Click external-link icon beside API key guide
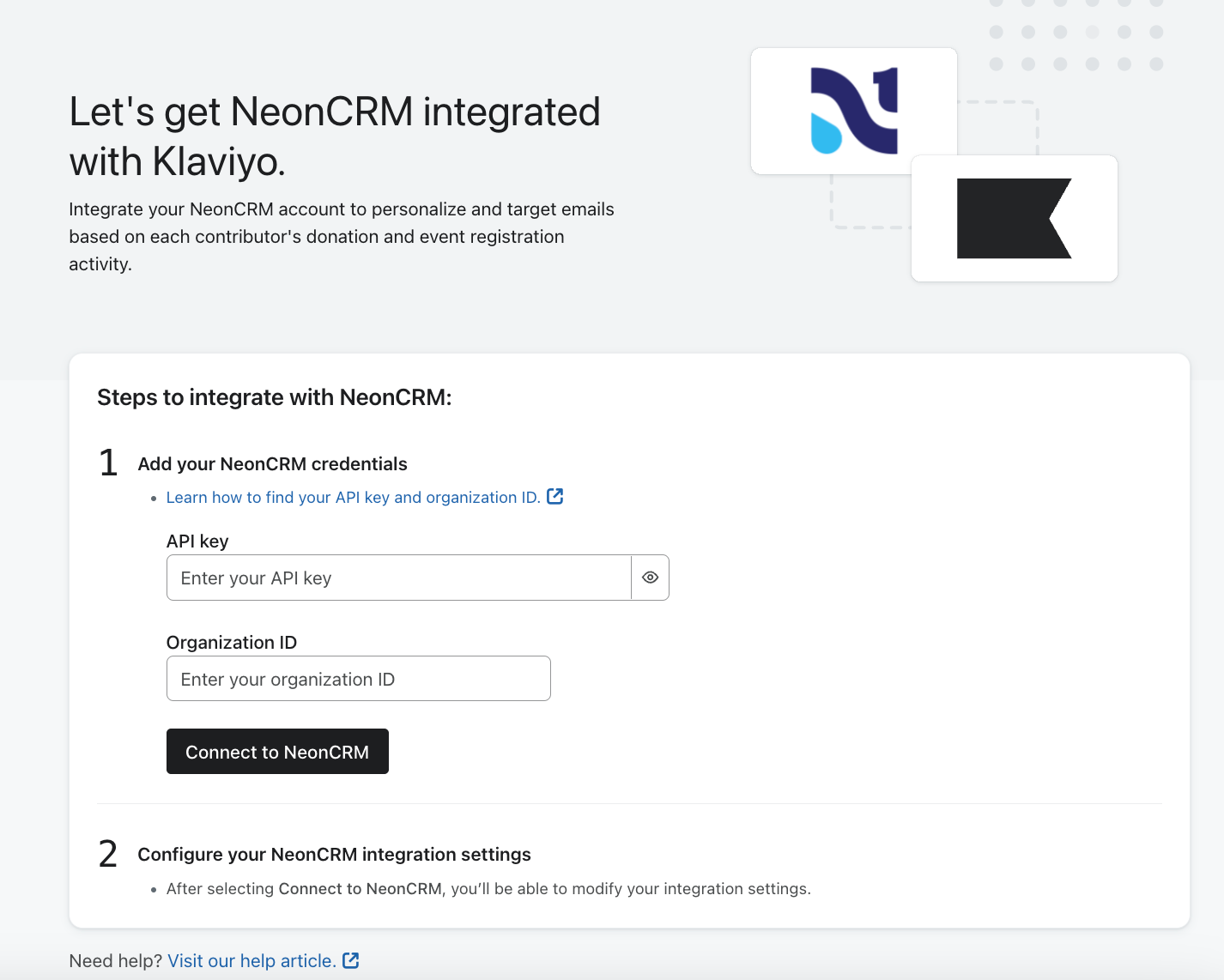1224x980 pixels. [x=555, y=497]
